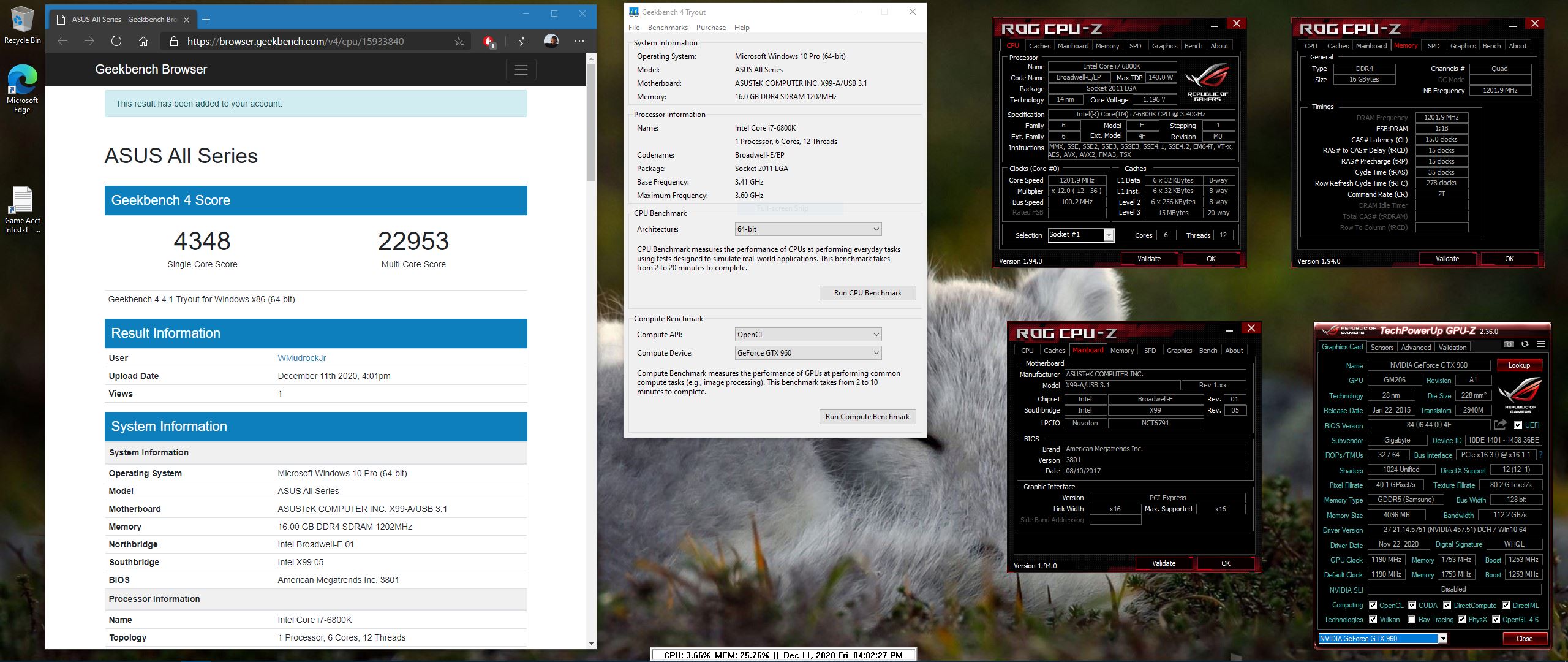Toggle the CUDA checkbox
This screenshot has width=1568, height=662.
click(x=1412, y=606)
